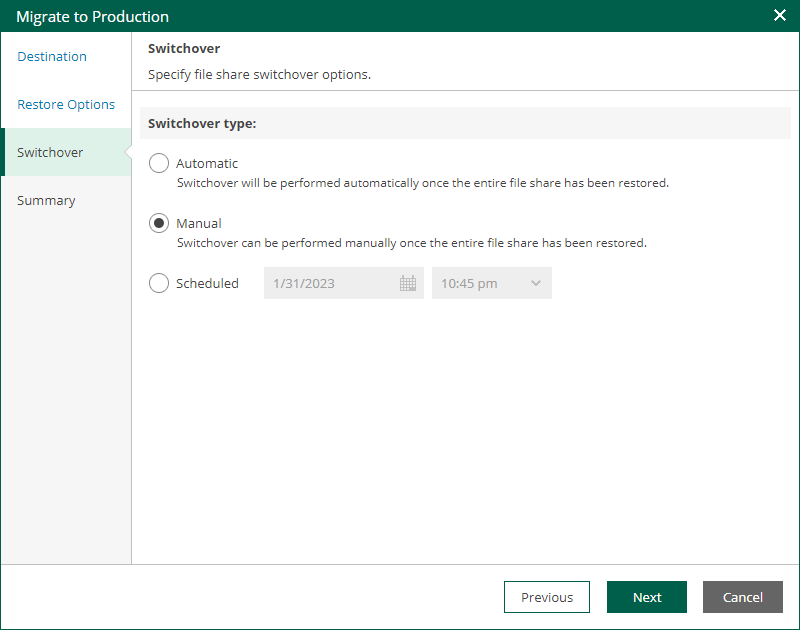Go to the Destination step
The height and width of the screenshot is (630, 800).
coord(52,57)
